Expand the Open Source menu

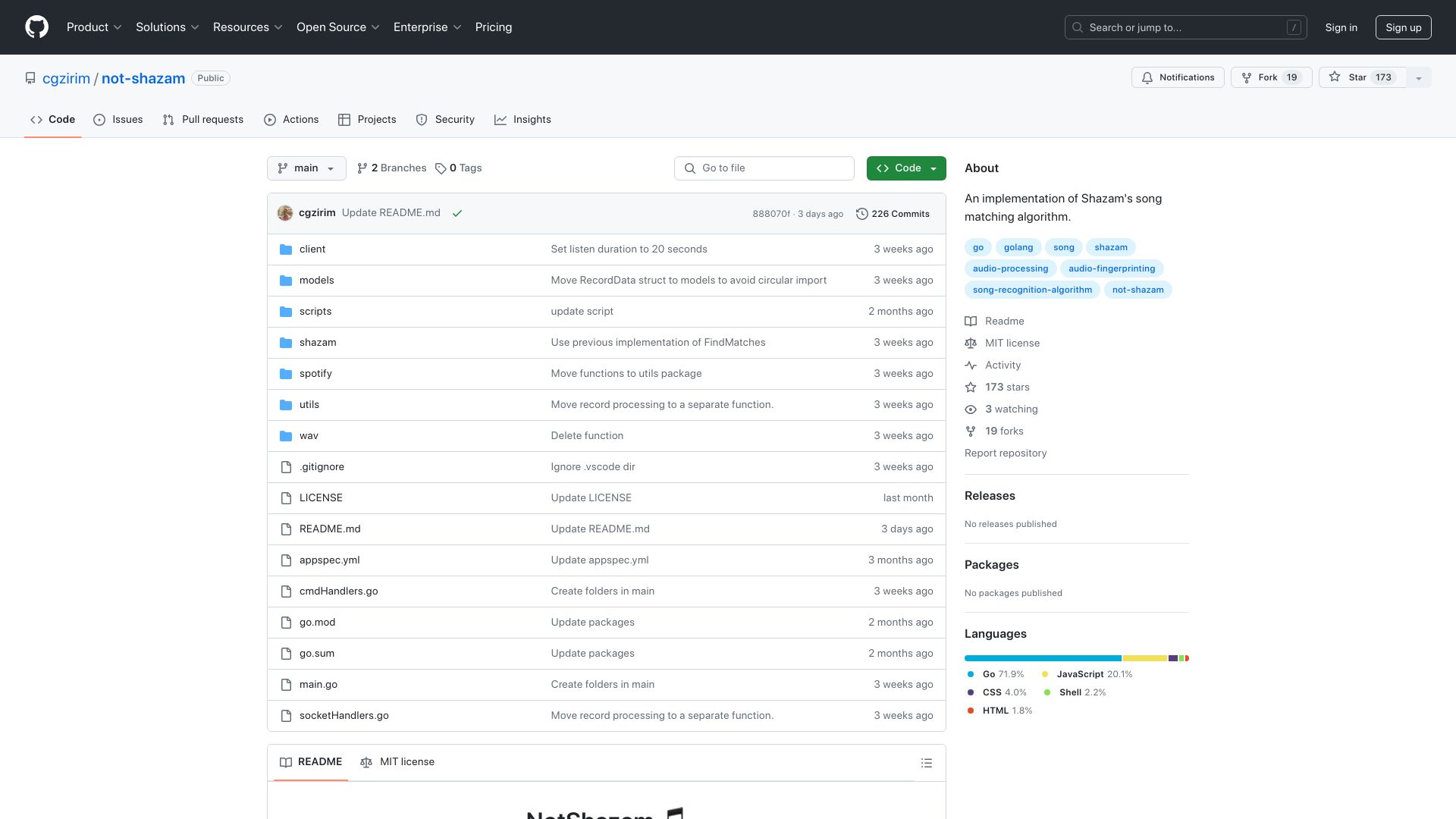click(x=338, y=27)
